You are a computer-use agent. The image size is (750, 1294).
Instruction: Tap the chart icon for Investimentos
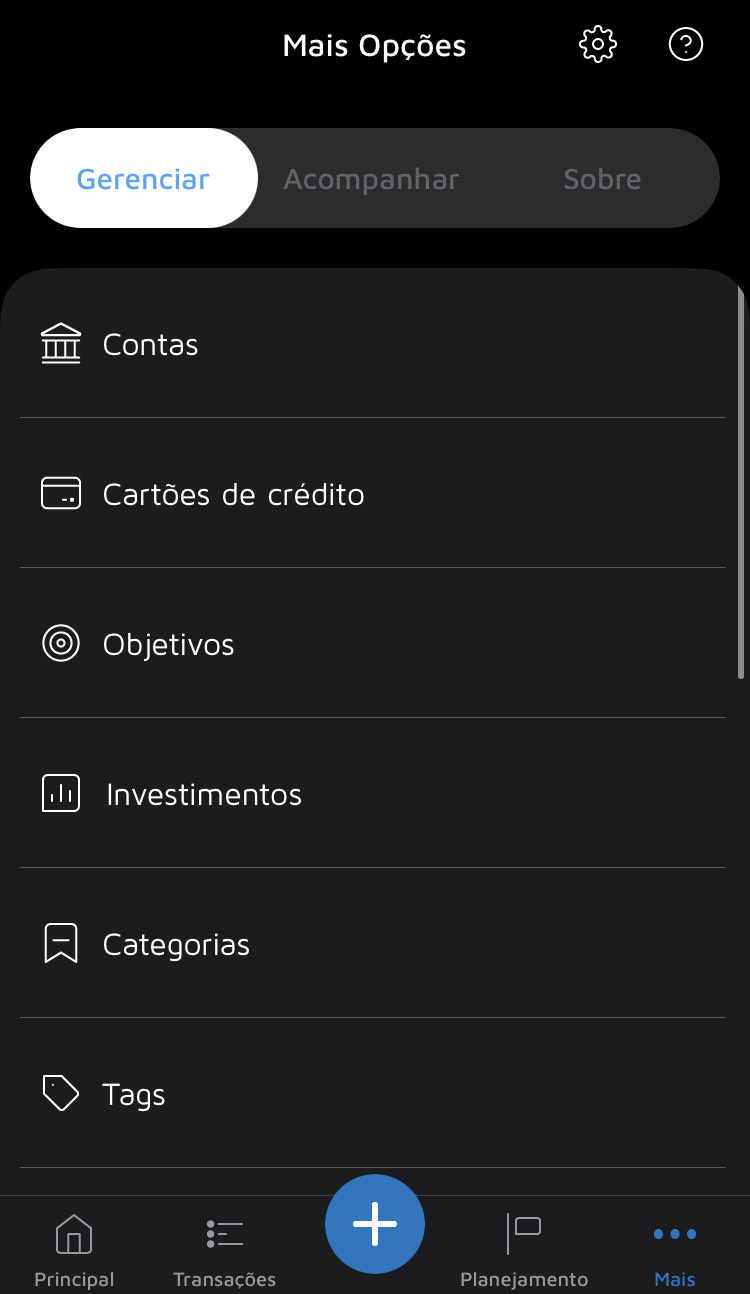[x=61, y=794]
